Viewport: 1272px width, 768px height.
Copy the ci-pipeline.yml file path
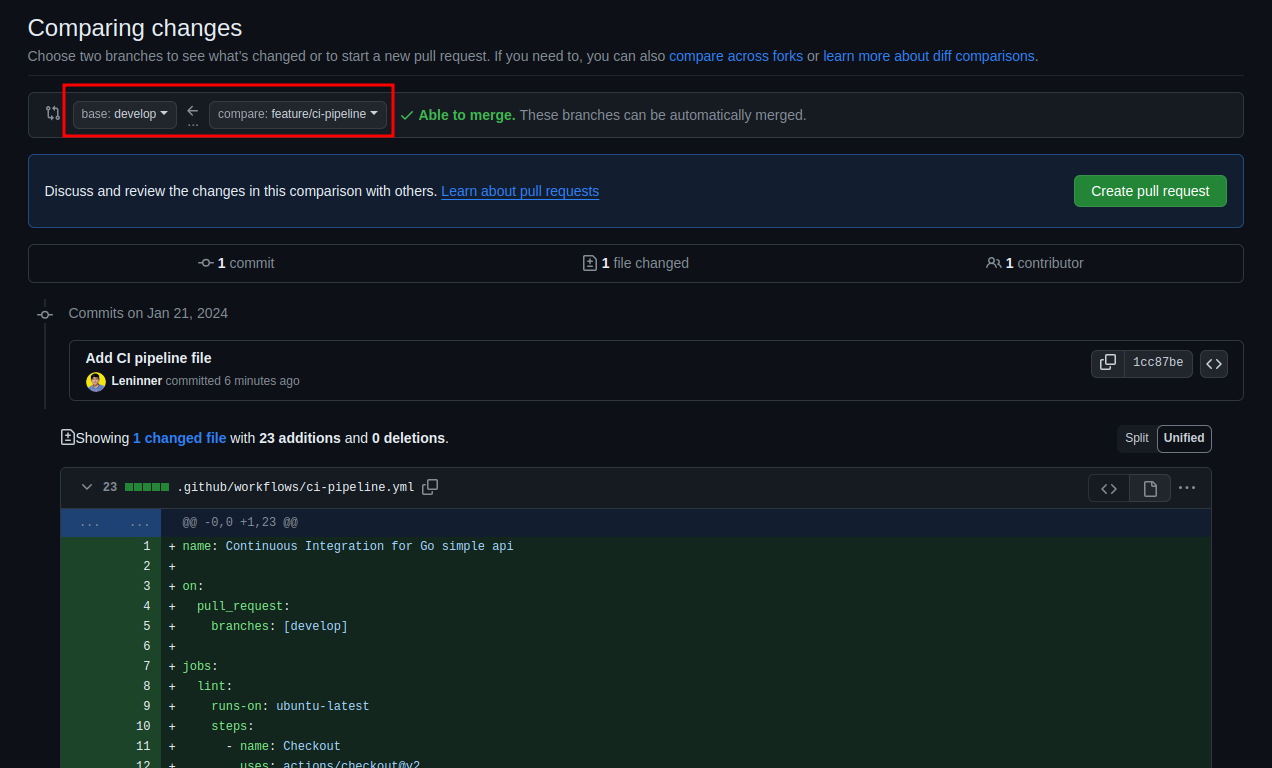430,487
